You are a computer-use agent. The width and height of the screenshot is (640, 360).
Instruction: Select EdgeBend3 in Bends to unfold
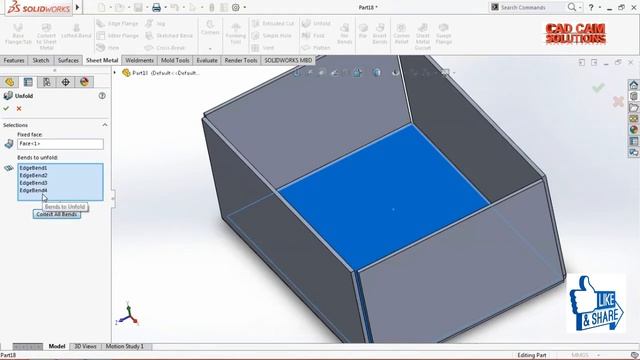[x=33, y=183]
